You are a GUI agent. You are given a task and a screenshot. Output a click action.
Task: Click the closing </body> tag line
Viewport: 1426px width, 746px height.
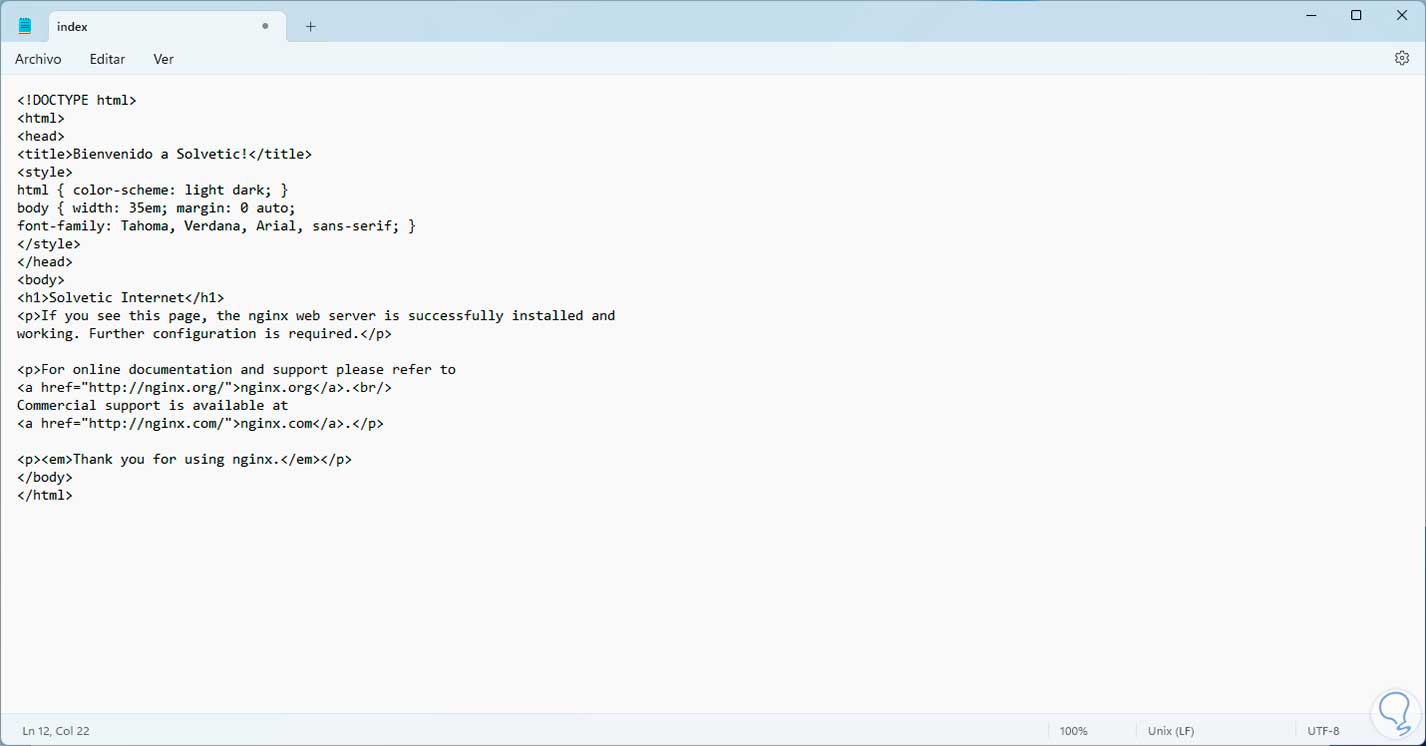click(45, 478)
